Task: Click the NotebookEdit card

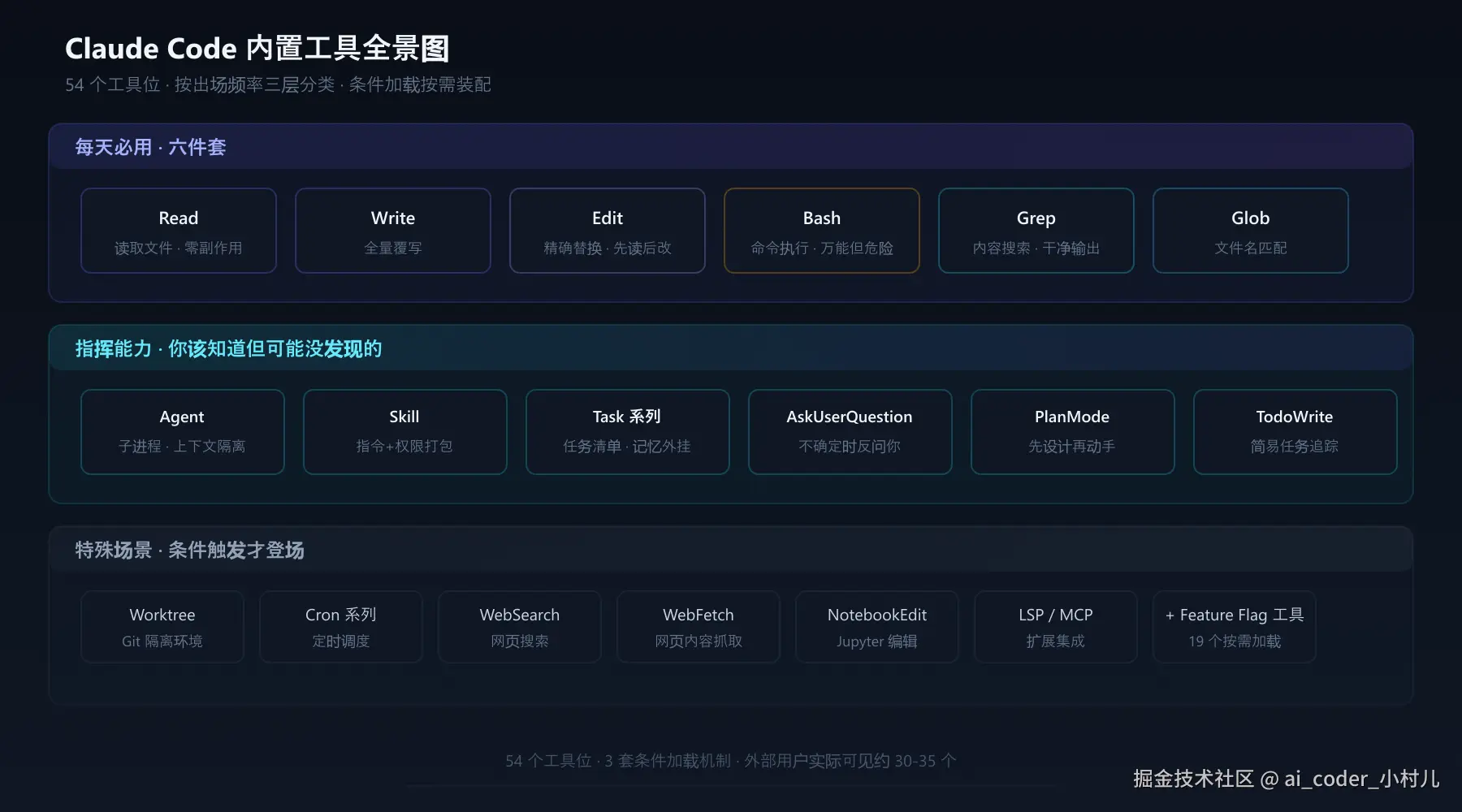Action: pyautogui.click(x=877, y=627)
